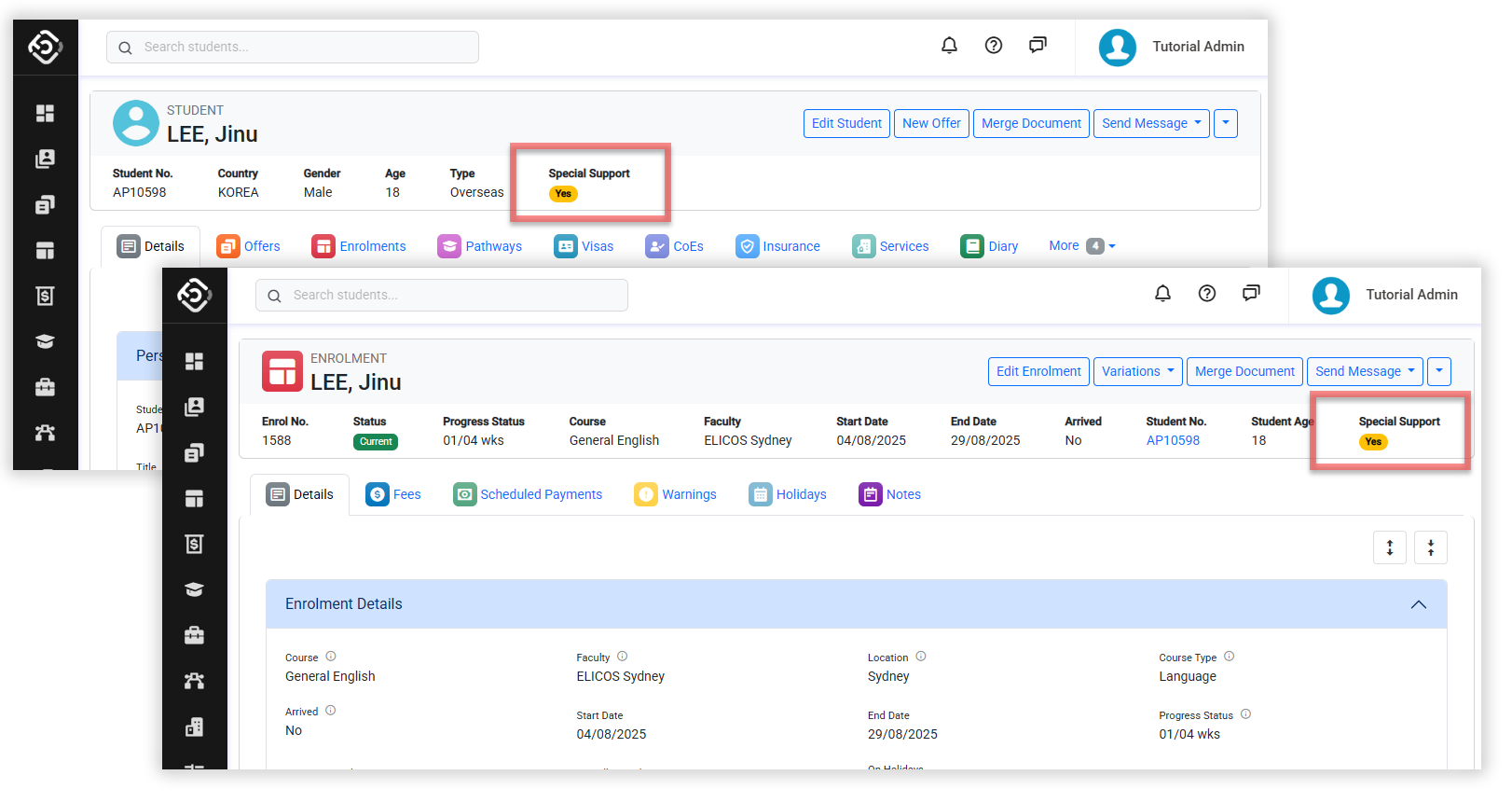Click the Tutorial Admin avatar in the enrolment header
The width and height of the screenshot is (1512, 803).
coord(1330,295)
